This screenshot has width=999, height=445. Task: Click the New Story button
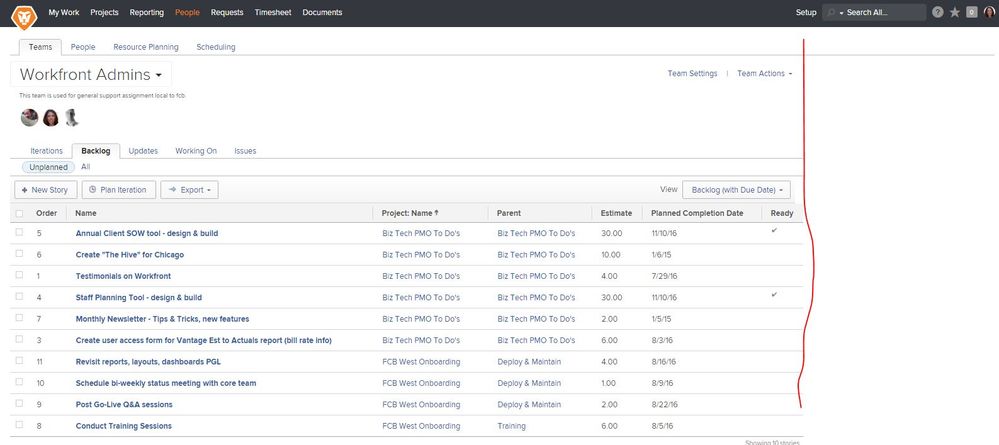(x=45, y=190)
